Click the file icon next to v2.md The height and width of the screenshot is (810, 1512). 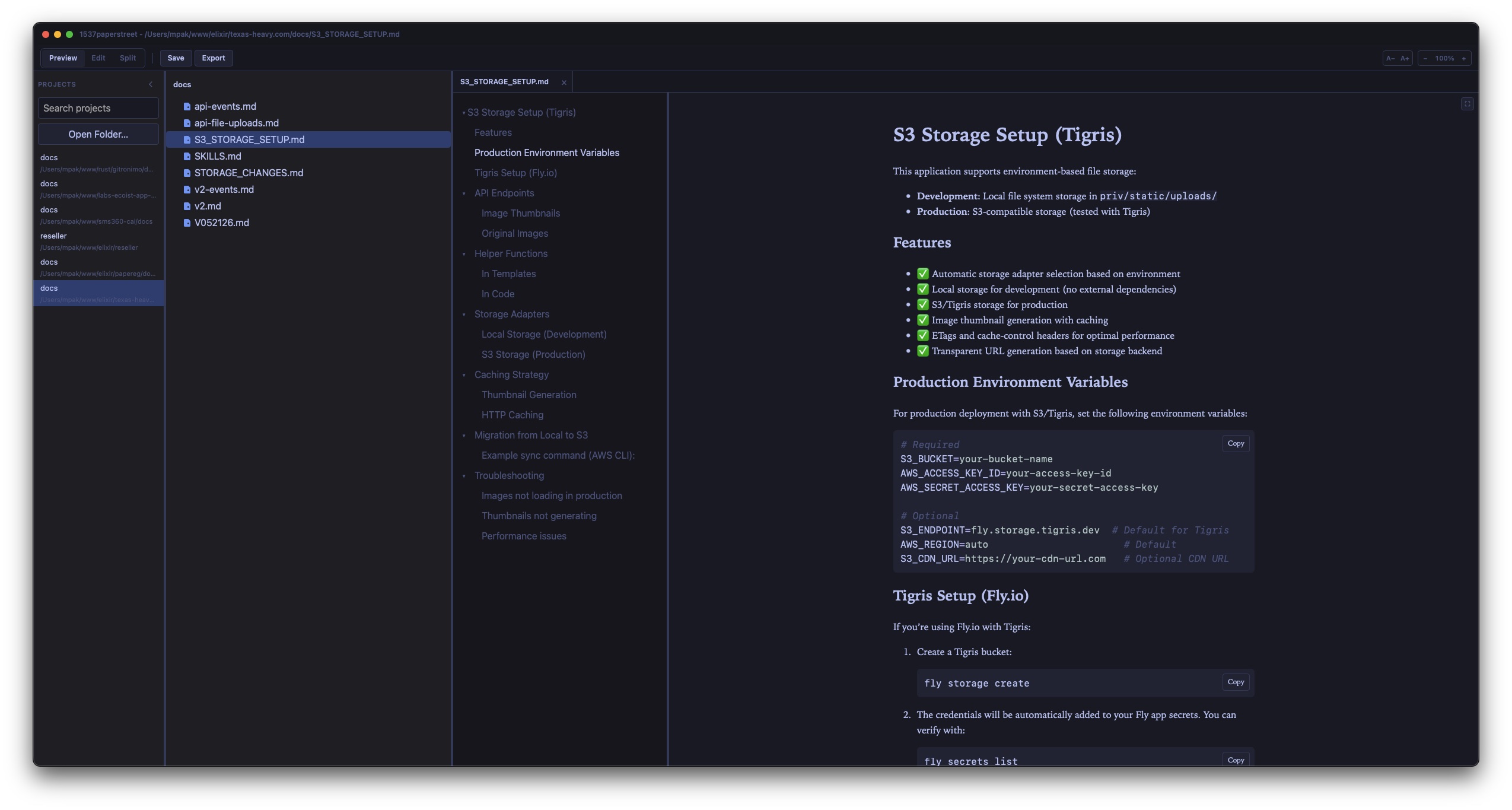coord(187,207)
